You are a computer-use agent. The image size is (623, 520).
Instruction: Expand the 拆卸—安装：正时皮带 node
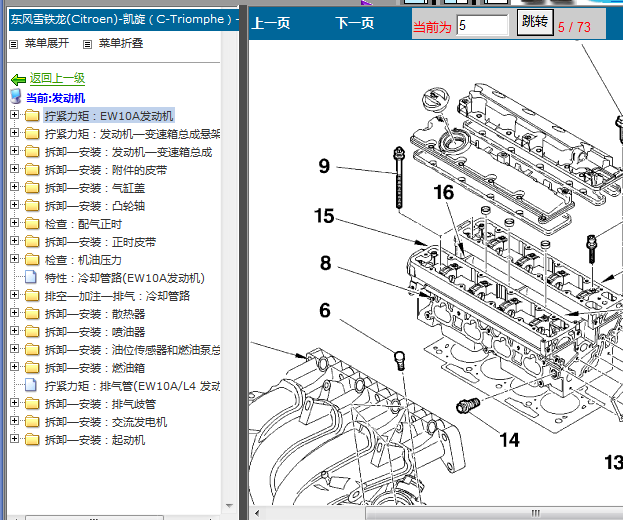pos(14,240)
